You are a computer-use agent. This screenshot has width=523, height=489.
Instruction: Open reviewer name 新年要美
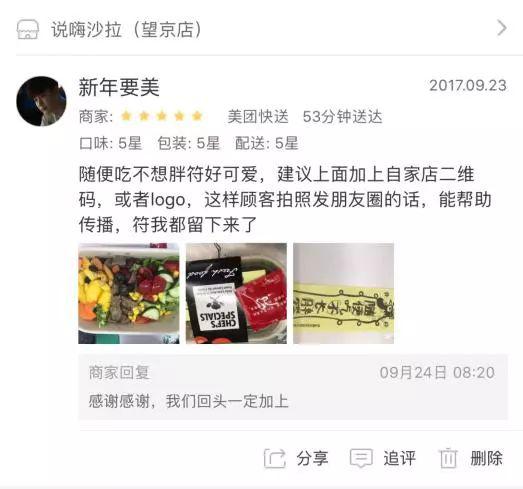(x=119, y=87)
